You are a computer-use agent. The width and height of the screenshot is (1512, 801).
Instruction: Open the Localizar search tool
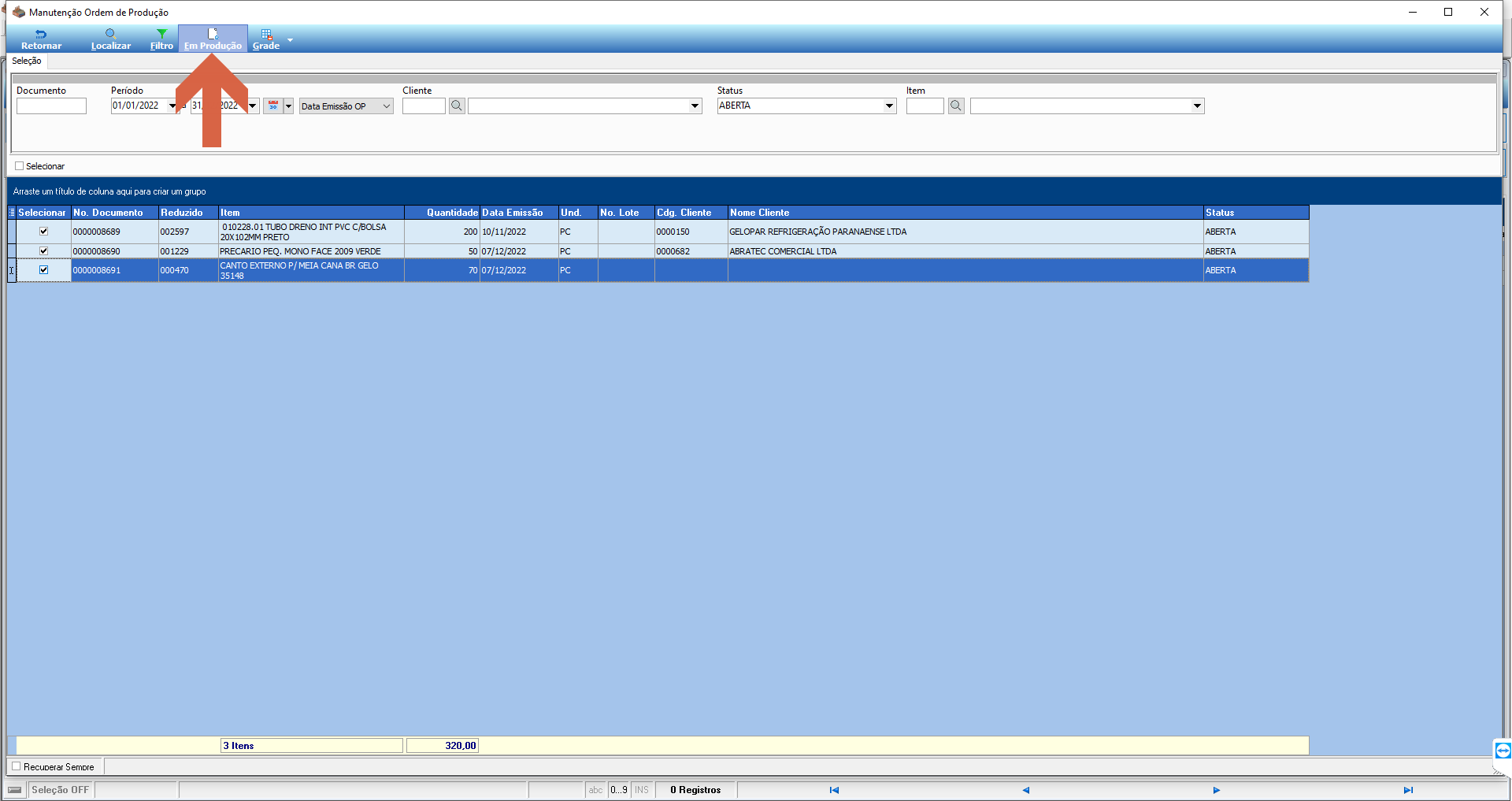click(111, 39)
